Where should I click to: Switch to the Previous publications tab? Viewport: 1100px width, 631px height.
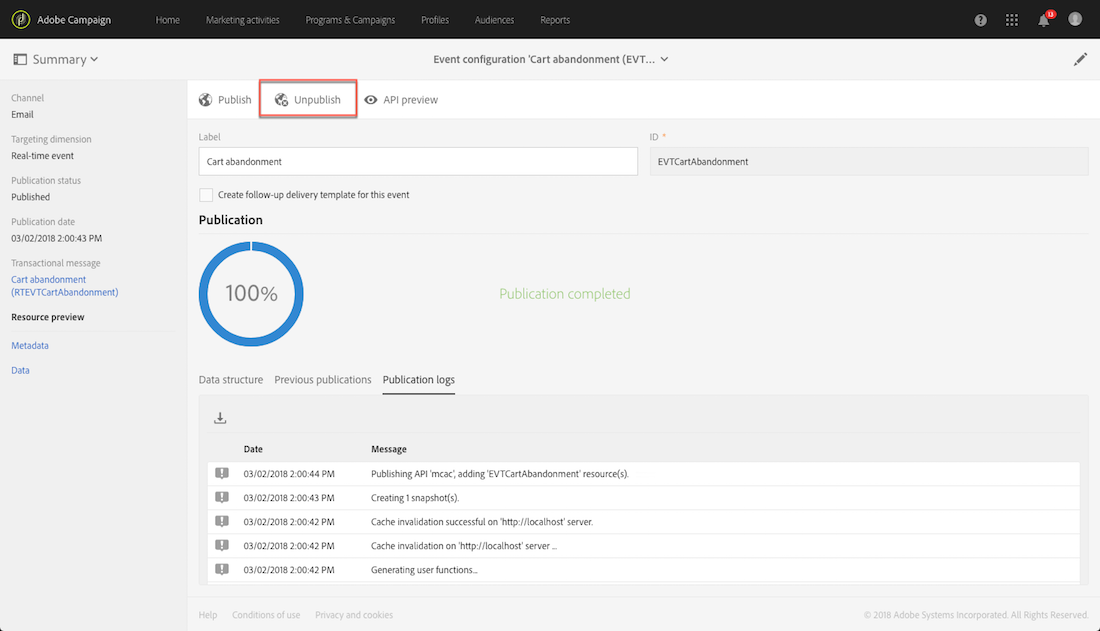pyautogui.click(x=323, y=380)
